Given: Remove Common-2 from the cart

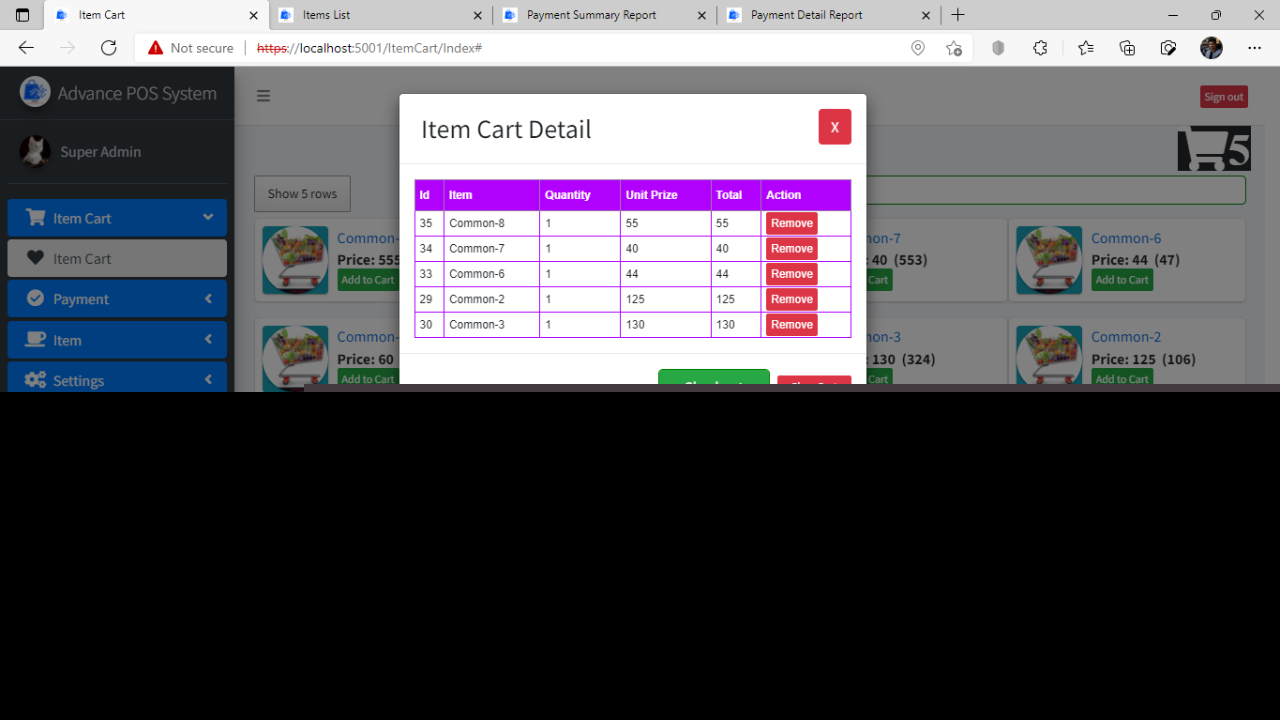Looking at the screenshot, I should (x=792, y=299).
